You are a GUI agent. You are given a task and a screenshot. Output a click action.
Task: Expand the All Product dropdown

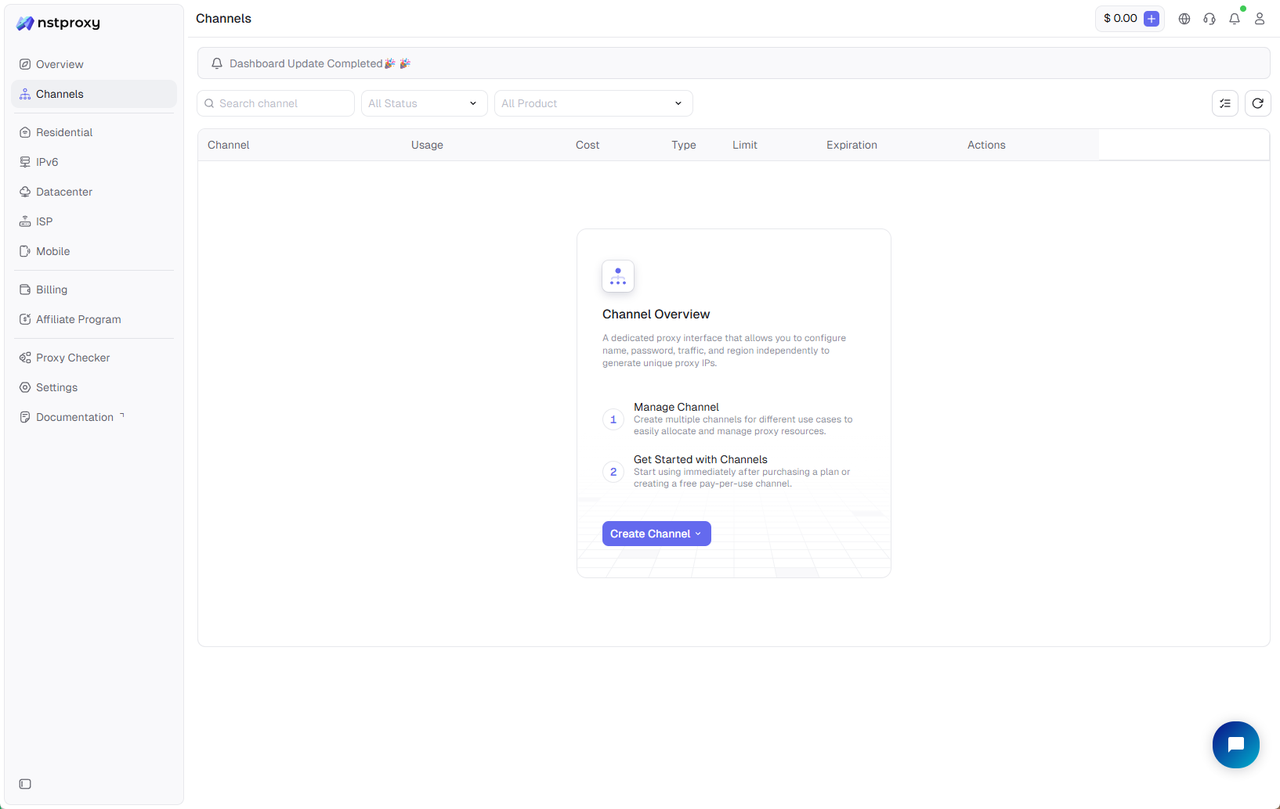tap(593, 103)
